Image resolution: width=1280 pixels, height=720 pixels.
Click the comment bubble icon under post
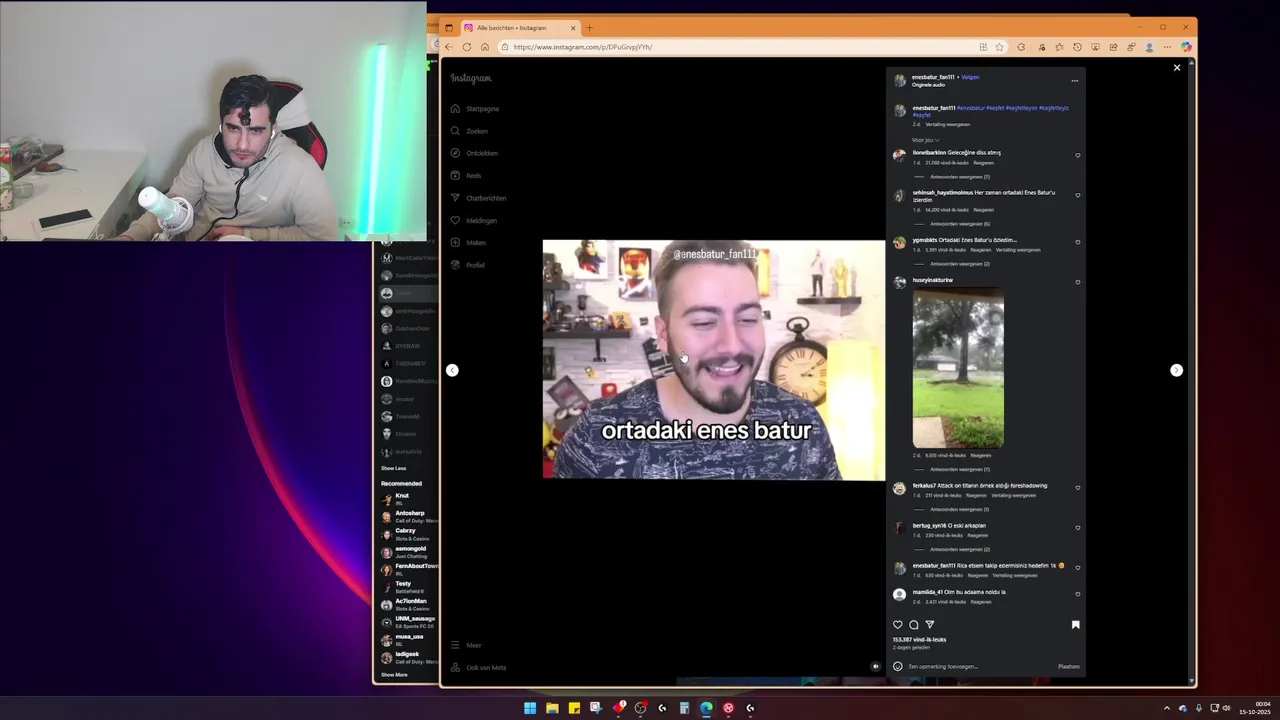coord(913,625)
